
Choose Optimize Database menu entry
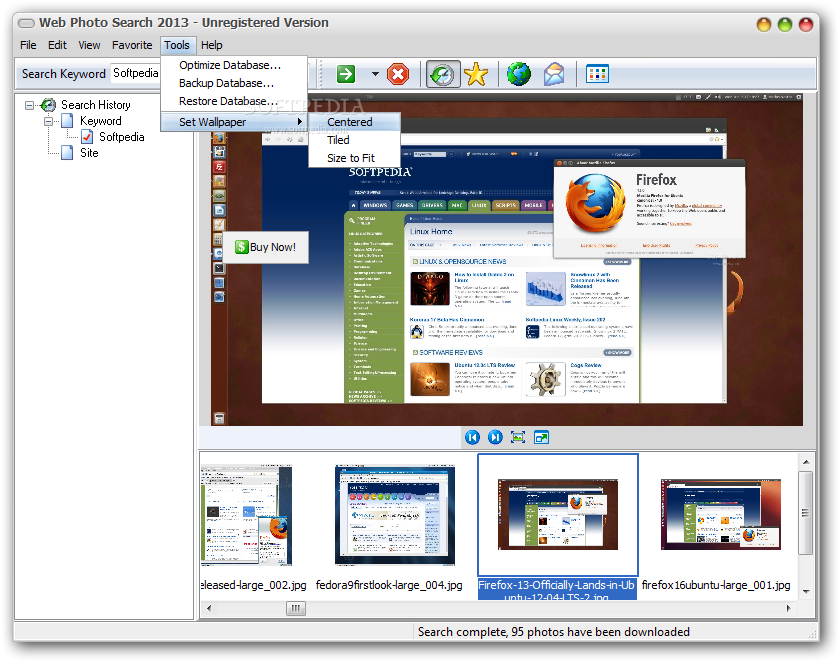(x=234, y=65)
